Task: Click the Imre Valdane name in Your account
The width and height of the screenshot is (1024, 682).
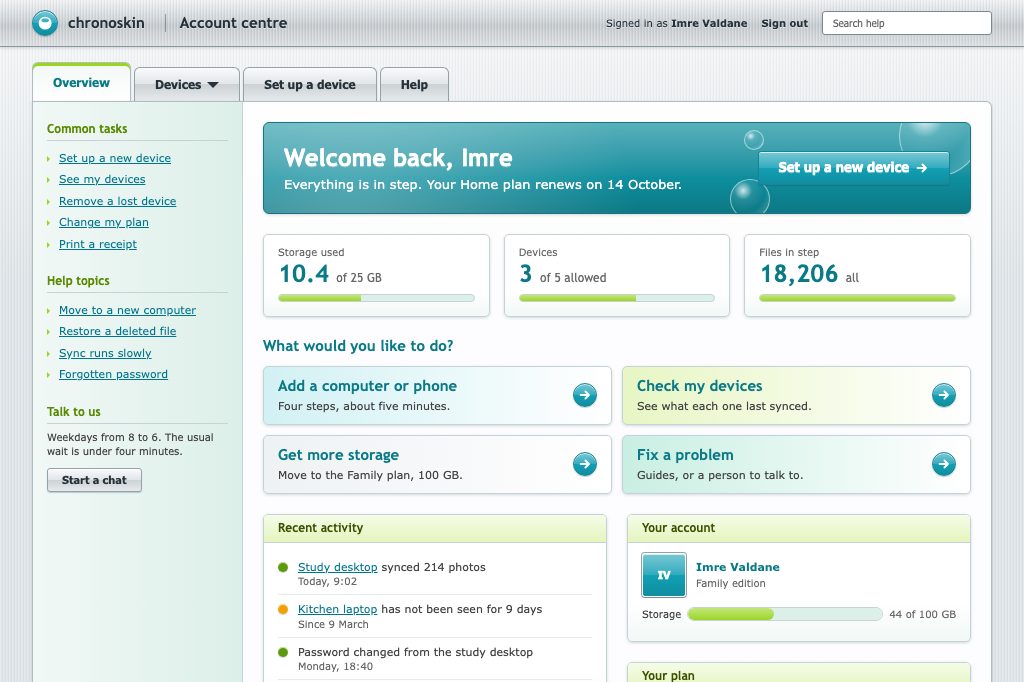Action: pos(737,567)
